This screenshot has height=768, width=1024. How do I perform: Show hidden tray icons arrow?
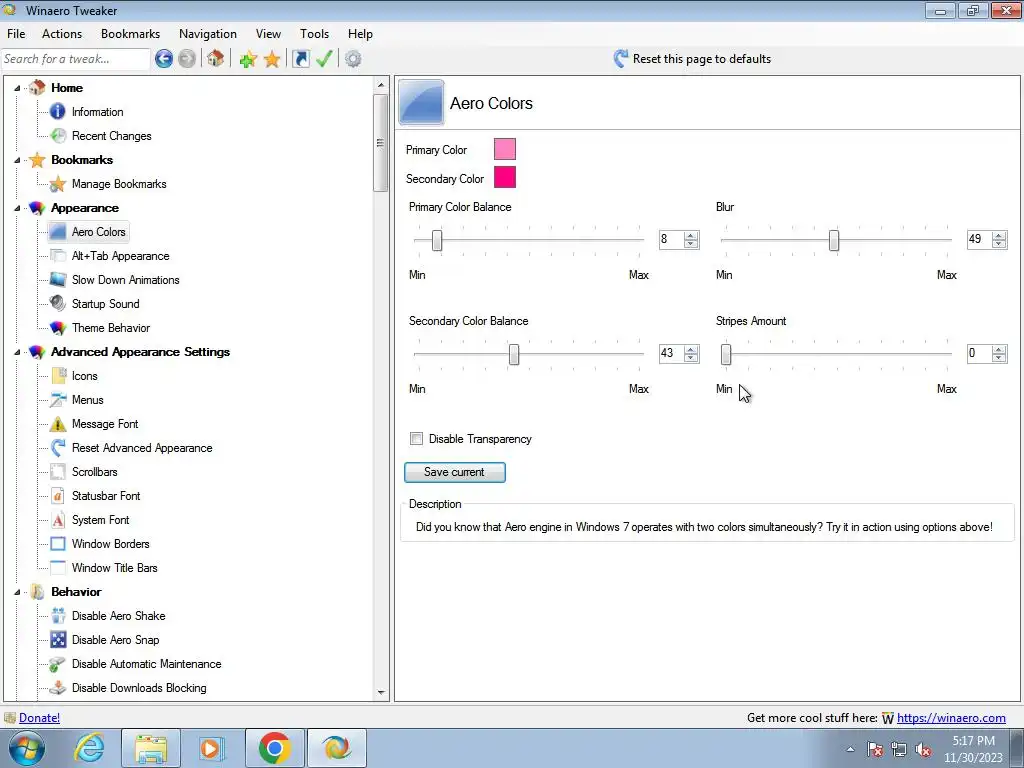pyautogui.click(x=850, y=749)
